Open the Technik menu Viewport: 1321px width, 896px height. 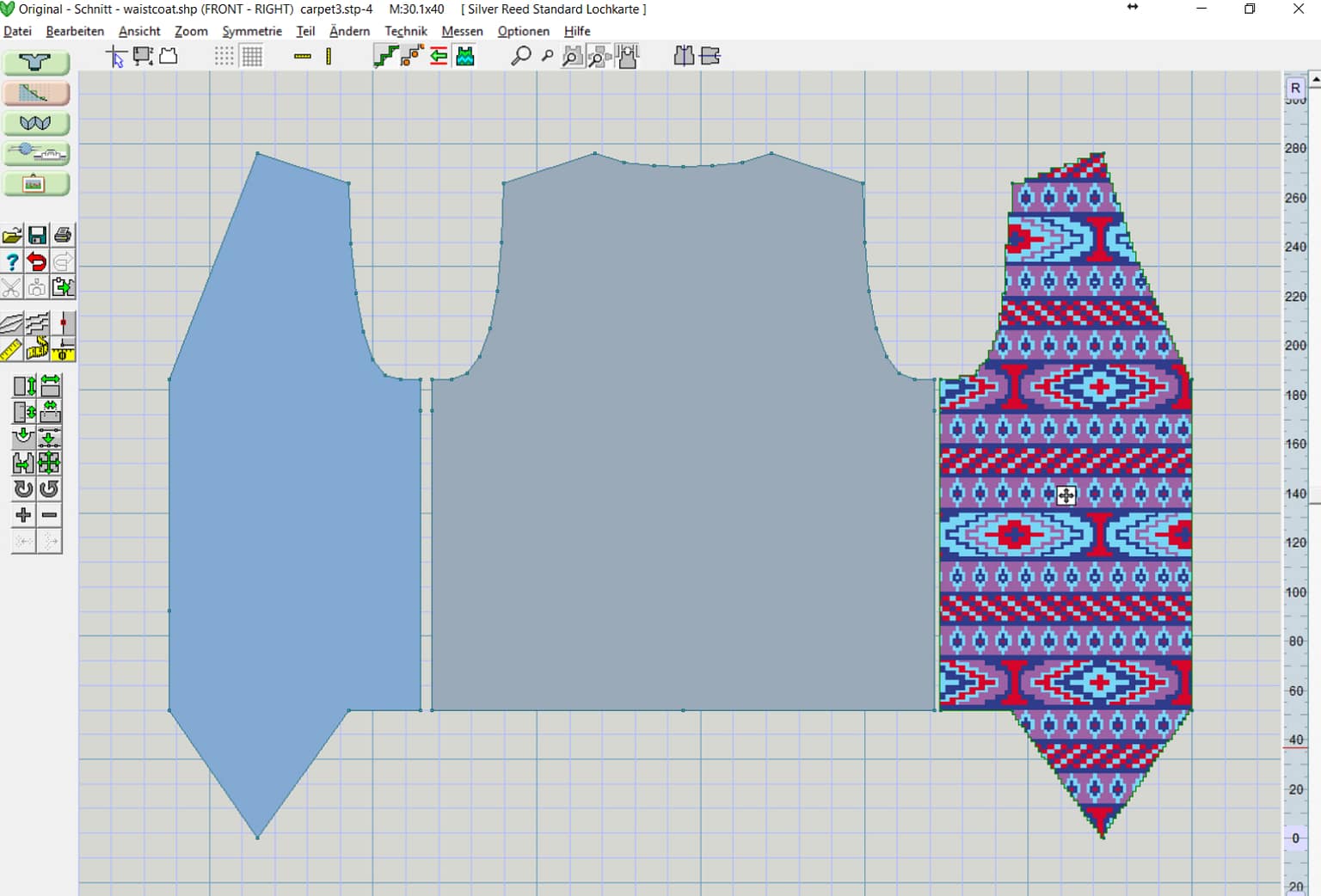point(405,31)
